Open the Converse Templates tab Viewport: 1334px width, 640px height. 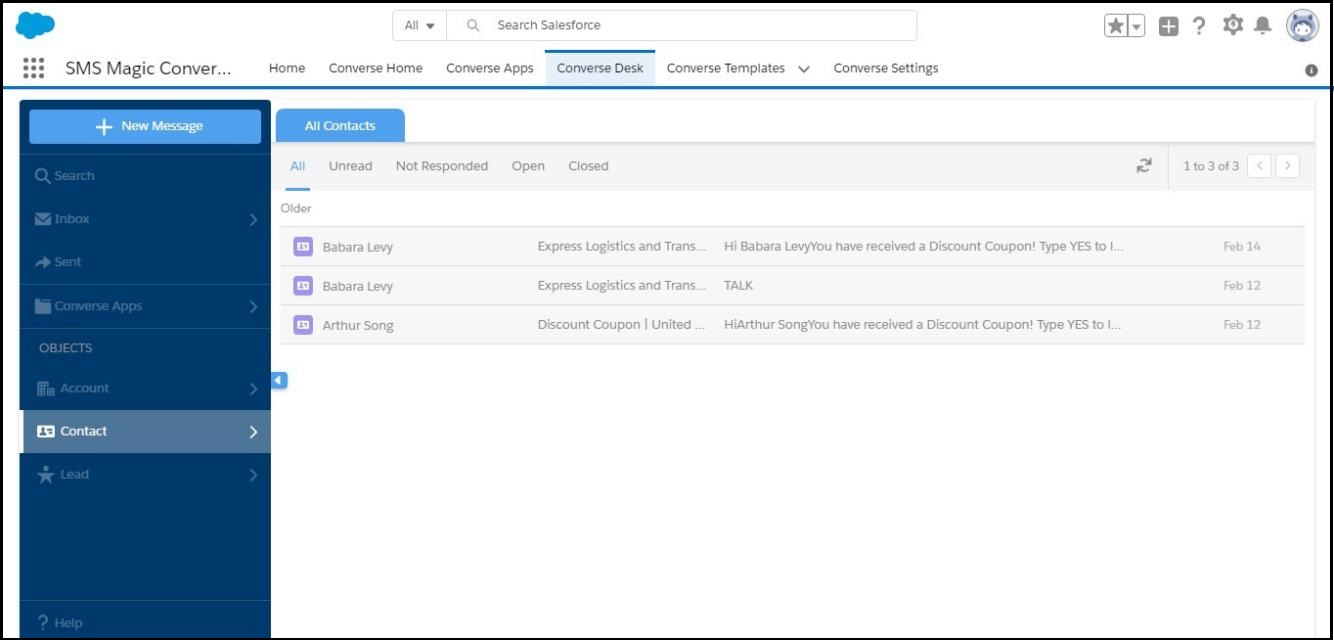pyautogui.click(x=726, y=68)
